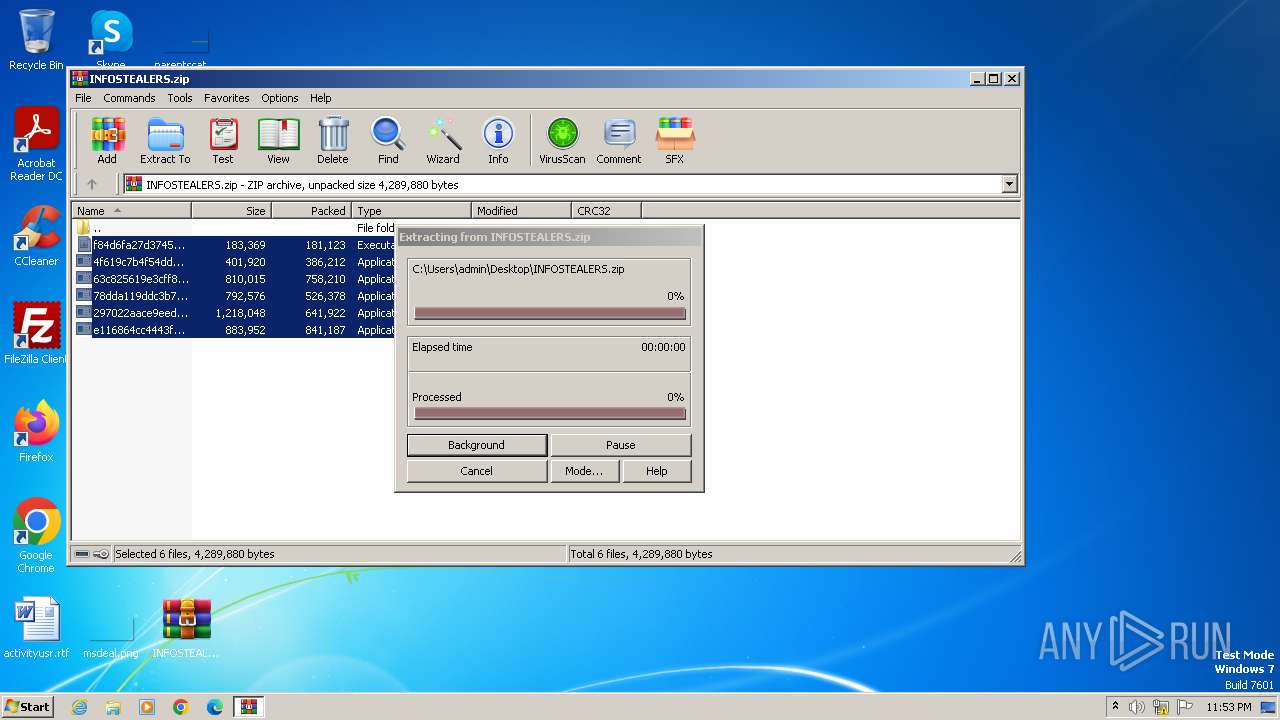Click the Extract To toolbar icon
Viewport: 1280px width, 720px height.
click(x=165, y=140)
